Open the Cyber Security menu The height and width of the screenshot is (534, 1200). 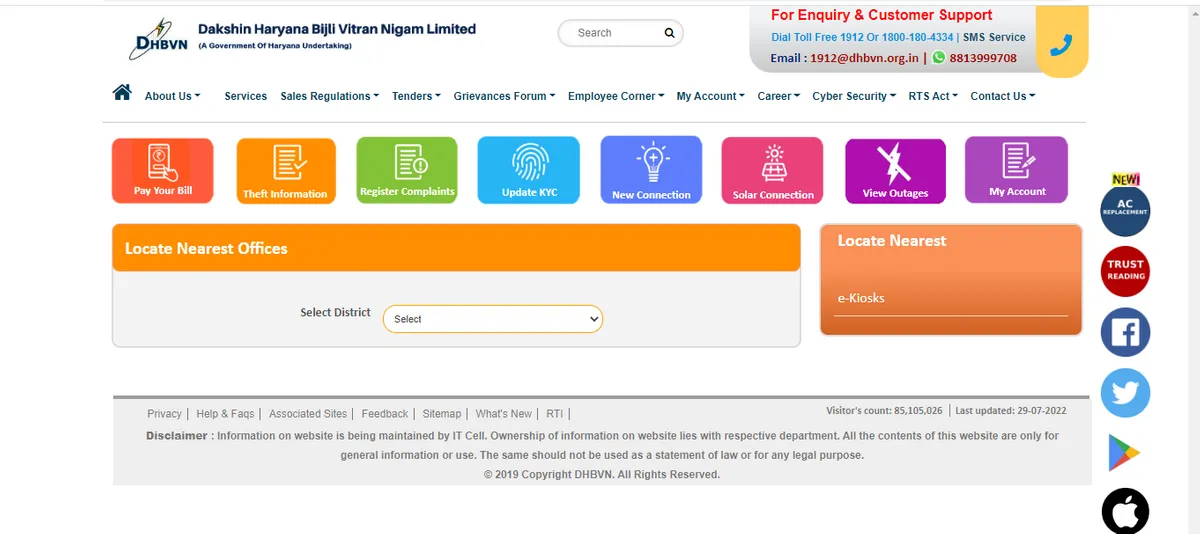pos(854,96)
